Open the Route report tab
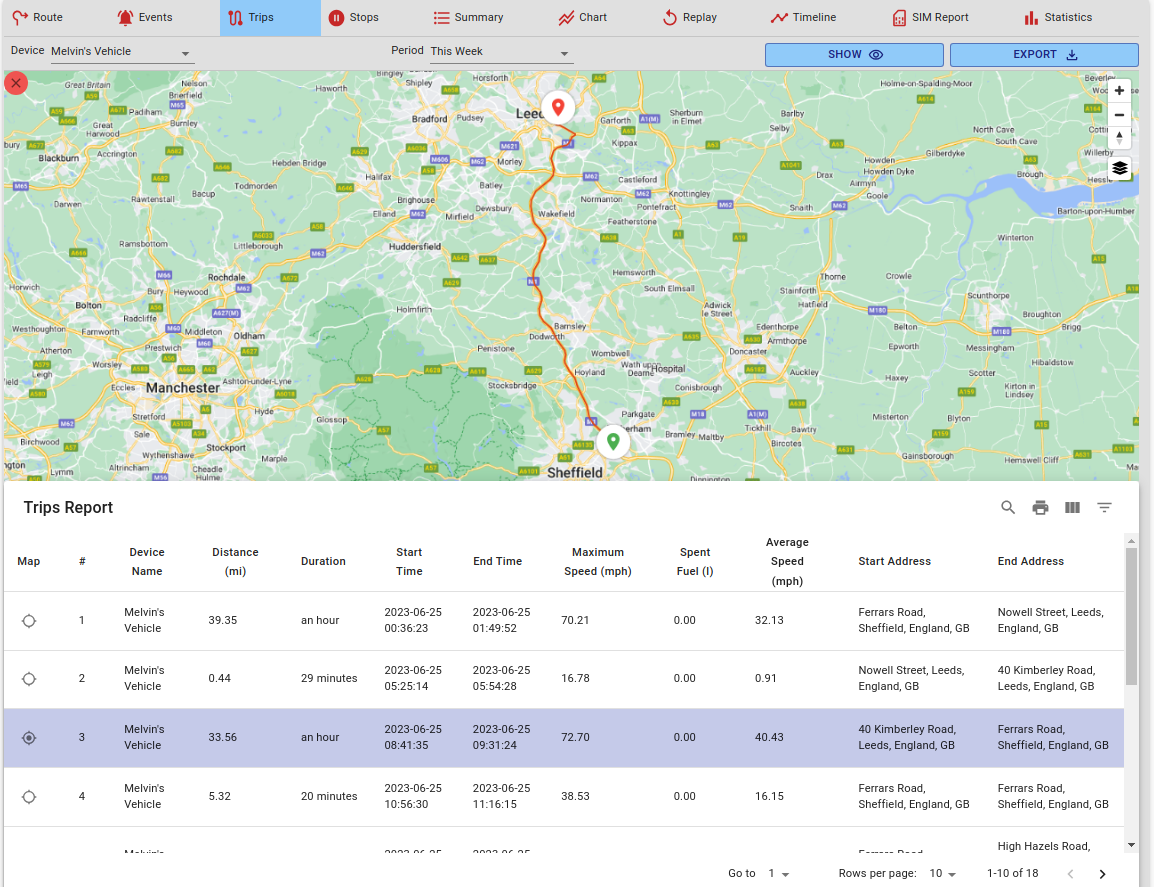Image resolution: width=1154 pixels, height=887 pixels. 38,18
